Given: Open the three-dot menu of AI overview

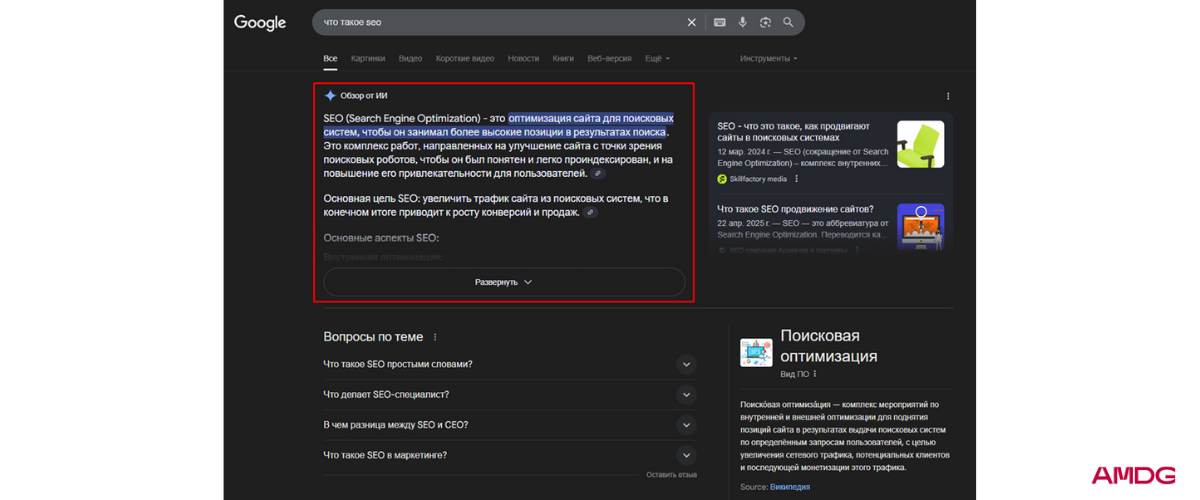Looking at the screenshot, I should click(x=948, y=96).
